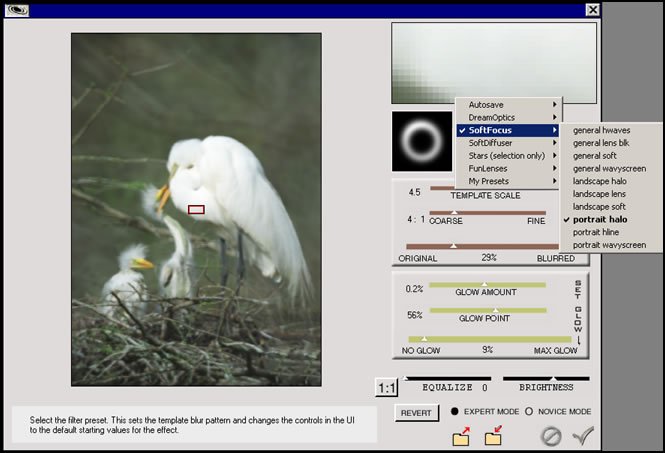Select the Novice Mode radio button
This screenshot has width=665, height=453.
529,411
